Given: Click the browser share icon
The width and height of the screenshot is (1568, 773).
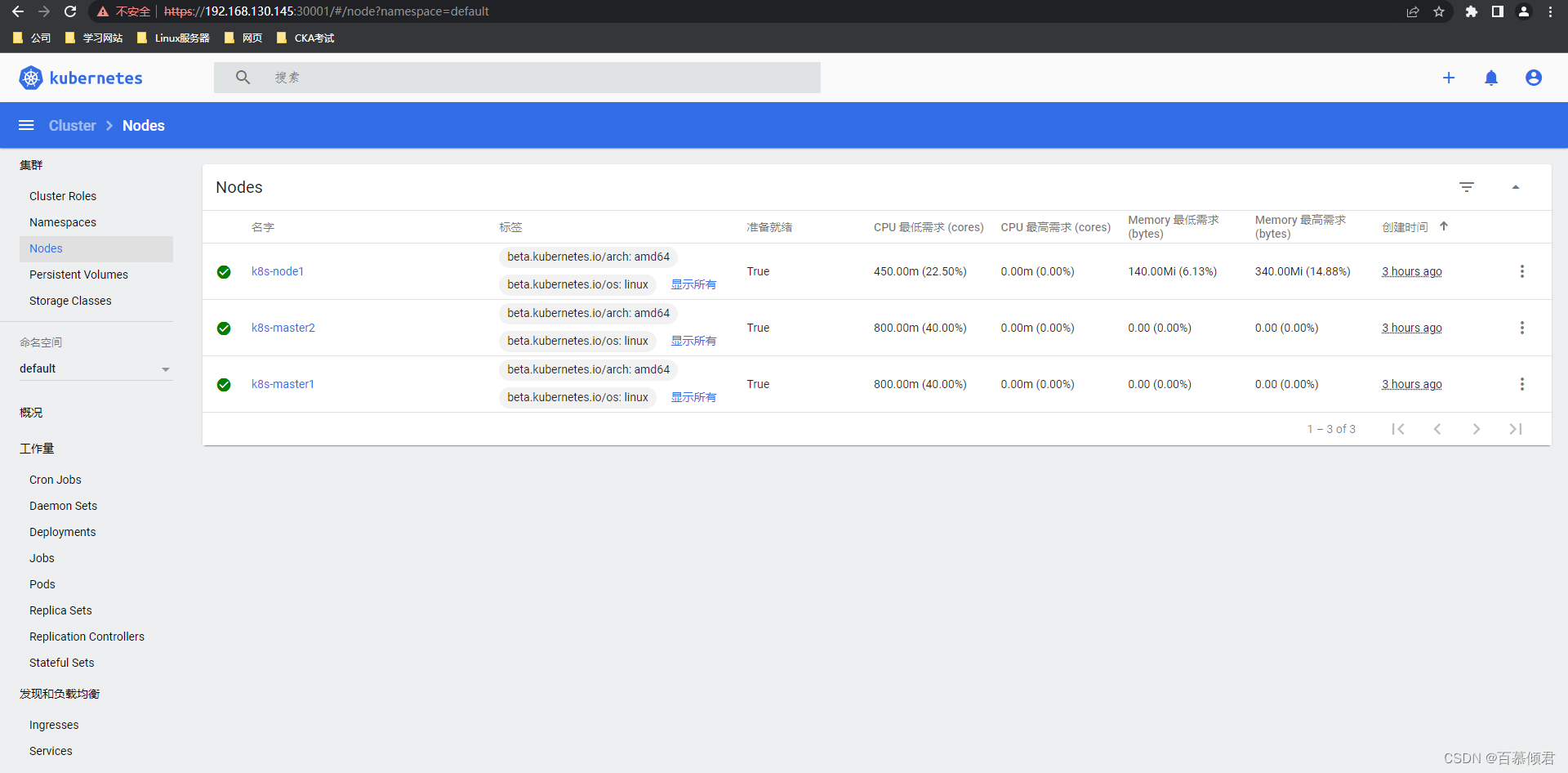Looking at the screenshot, I should coord(1413,11).
